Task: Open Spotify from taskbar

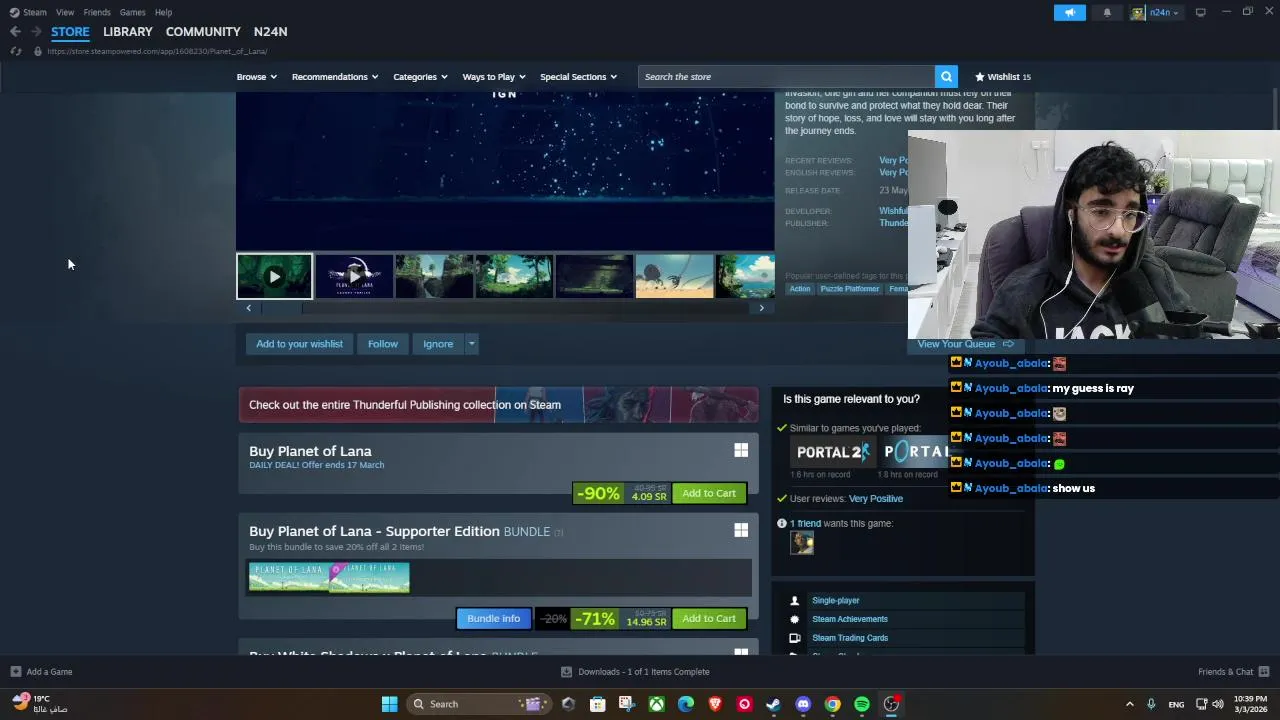Action: tap(862, 704)
